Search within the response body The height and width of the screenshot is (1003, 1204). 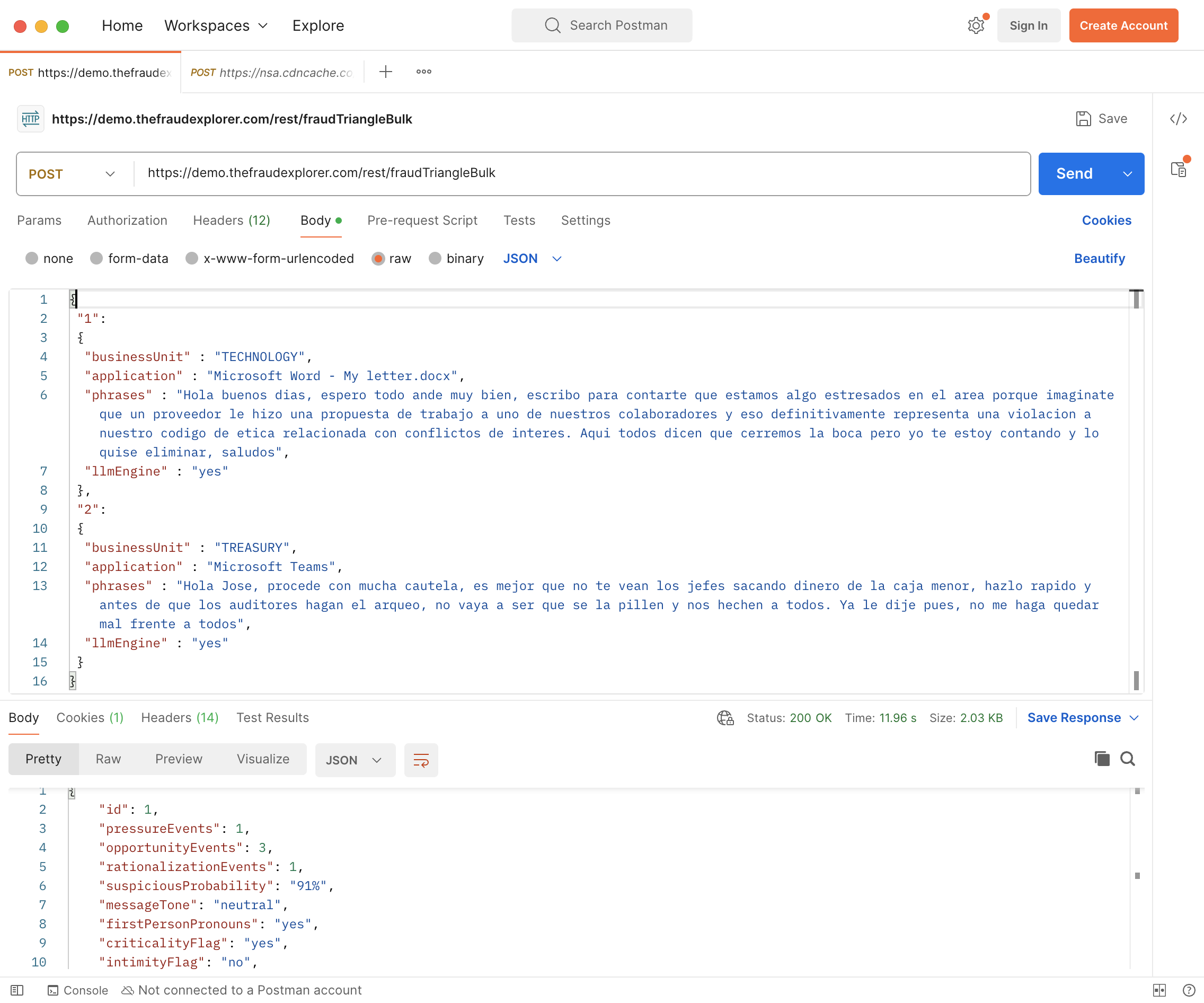coord(1127,759)
